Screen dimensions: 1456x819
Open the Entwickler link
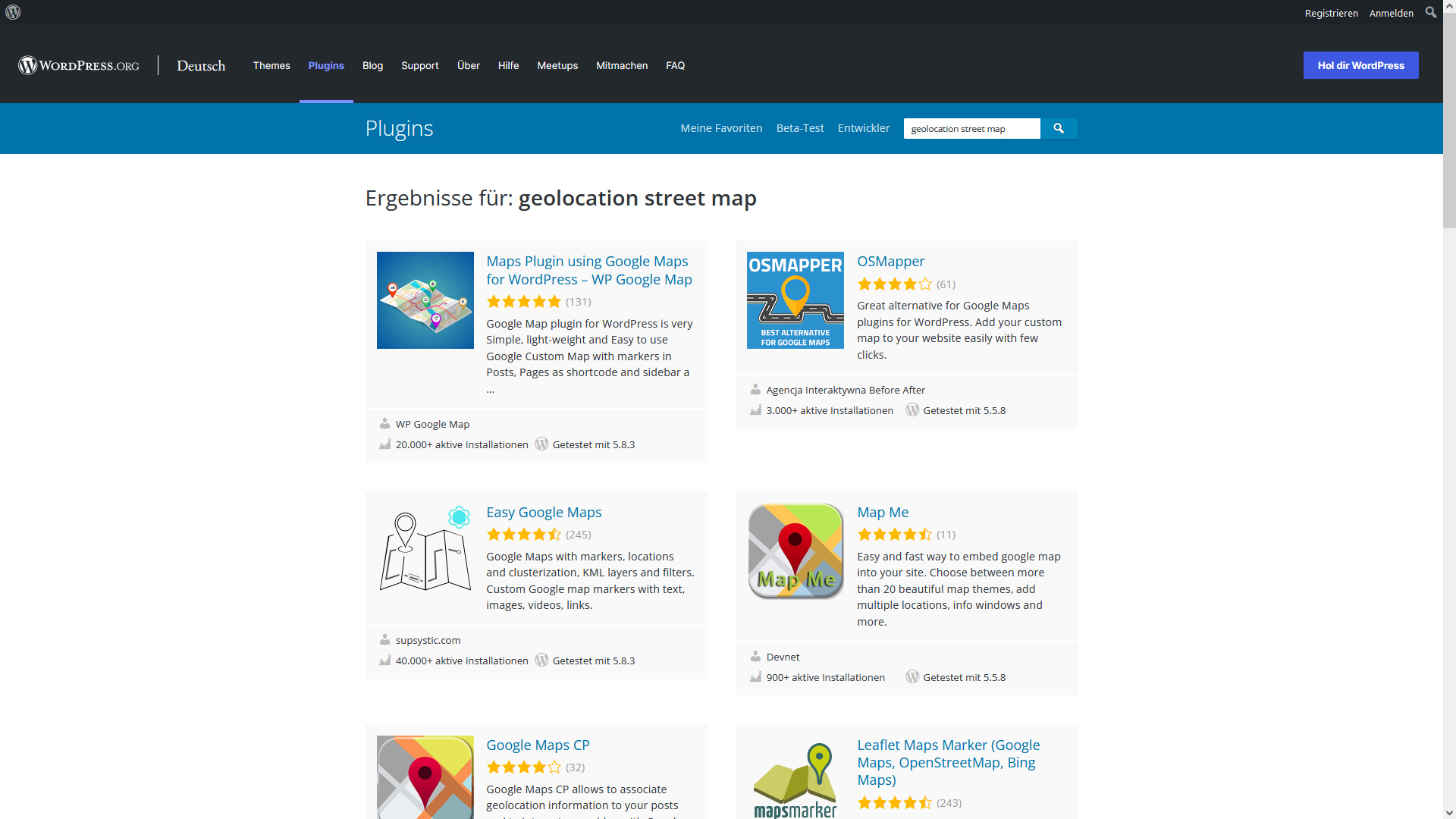[864, 128]
